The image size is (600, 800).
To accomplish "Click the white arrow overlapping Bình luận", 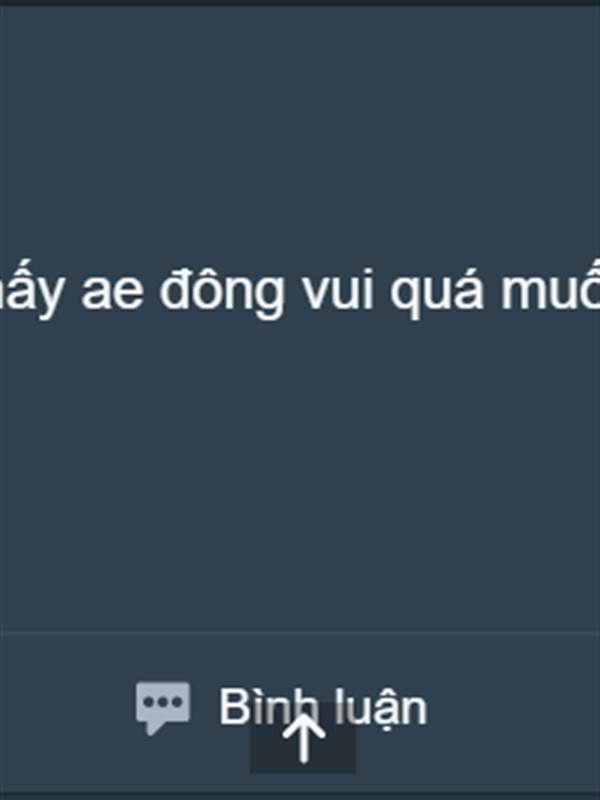I will click(x=304, y=738).
